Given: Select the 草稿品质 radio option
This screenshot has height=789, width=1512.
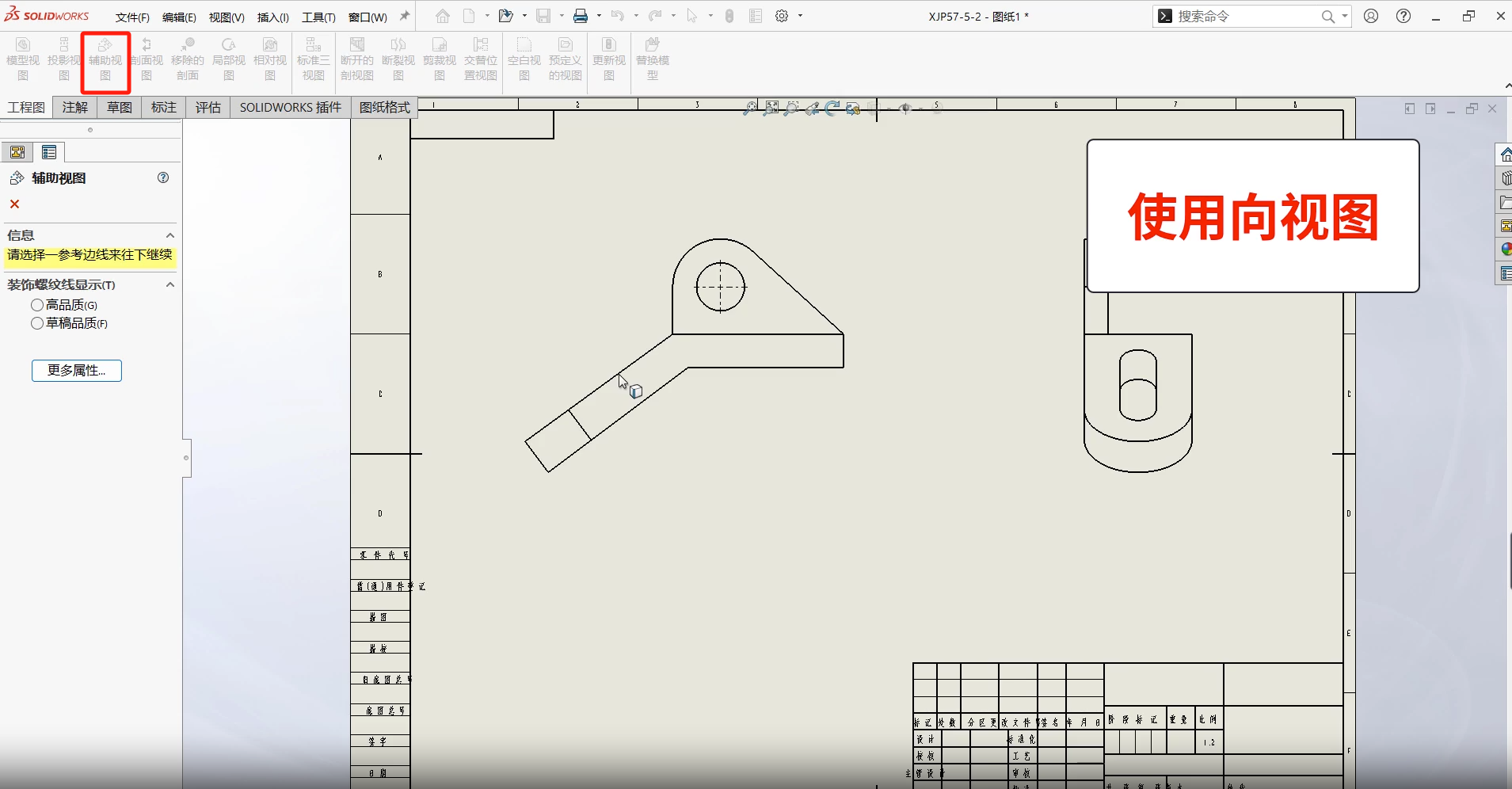Looking at the screenshot, I should click(37, 323).
